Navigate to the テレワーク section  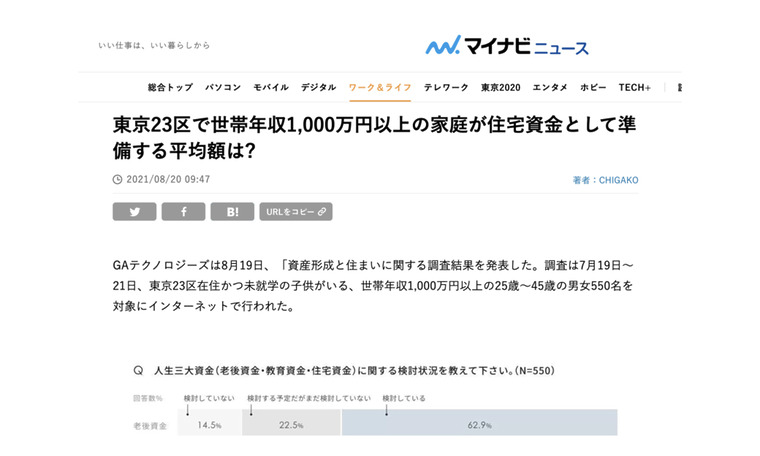446,88
